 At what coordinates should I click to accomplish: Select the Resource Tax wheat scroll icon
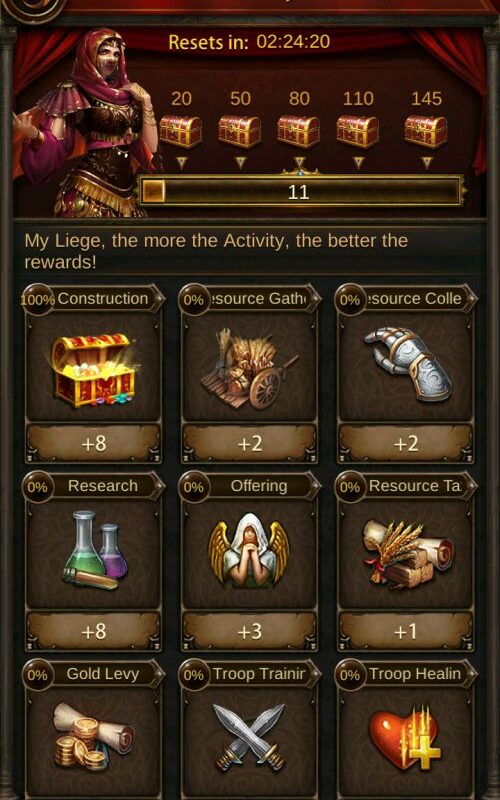(407, 553)
